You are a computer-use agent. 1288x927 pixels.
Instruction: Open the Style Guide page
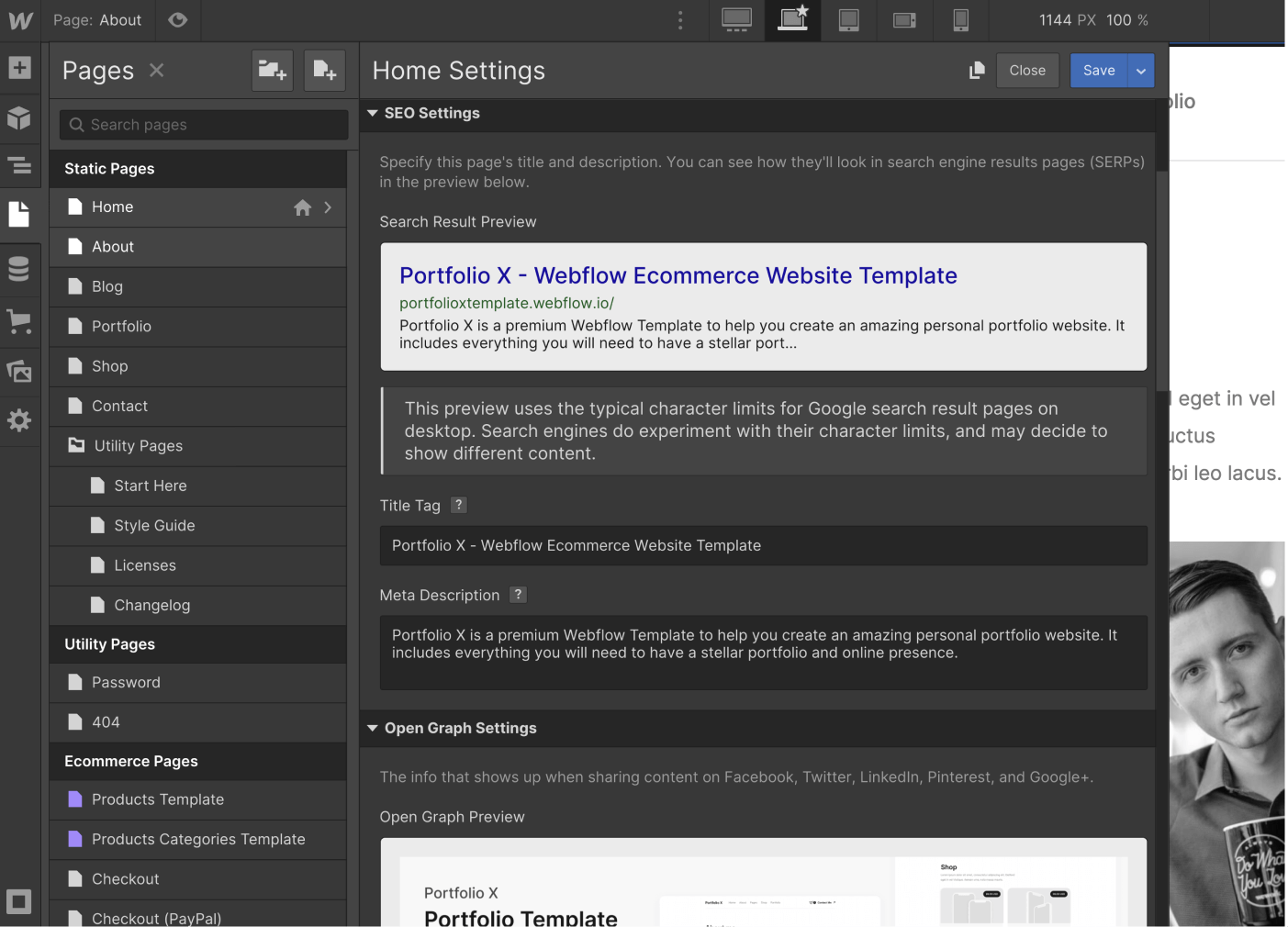pos(197,526)
